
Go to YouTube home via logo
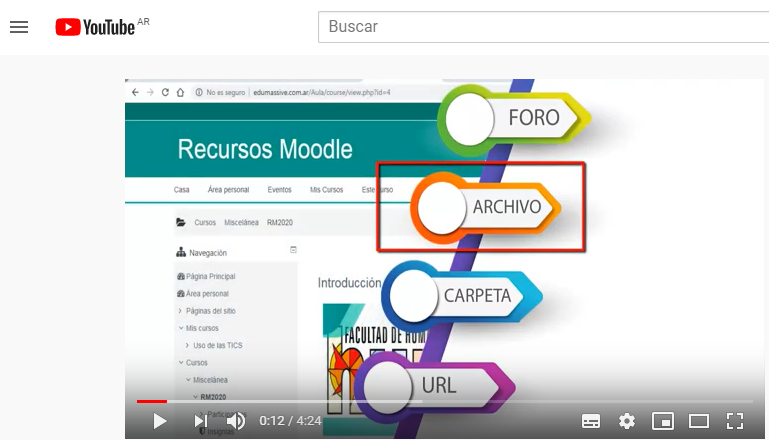pos(94,27)
